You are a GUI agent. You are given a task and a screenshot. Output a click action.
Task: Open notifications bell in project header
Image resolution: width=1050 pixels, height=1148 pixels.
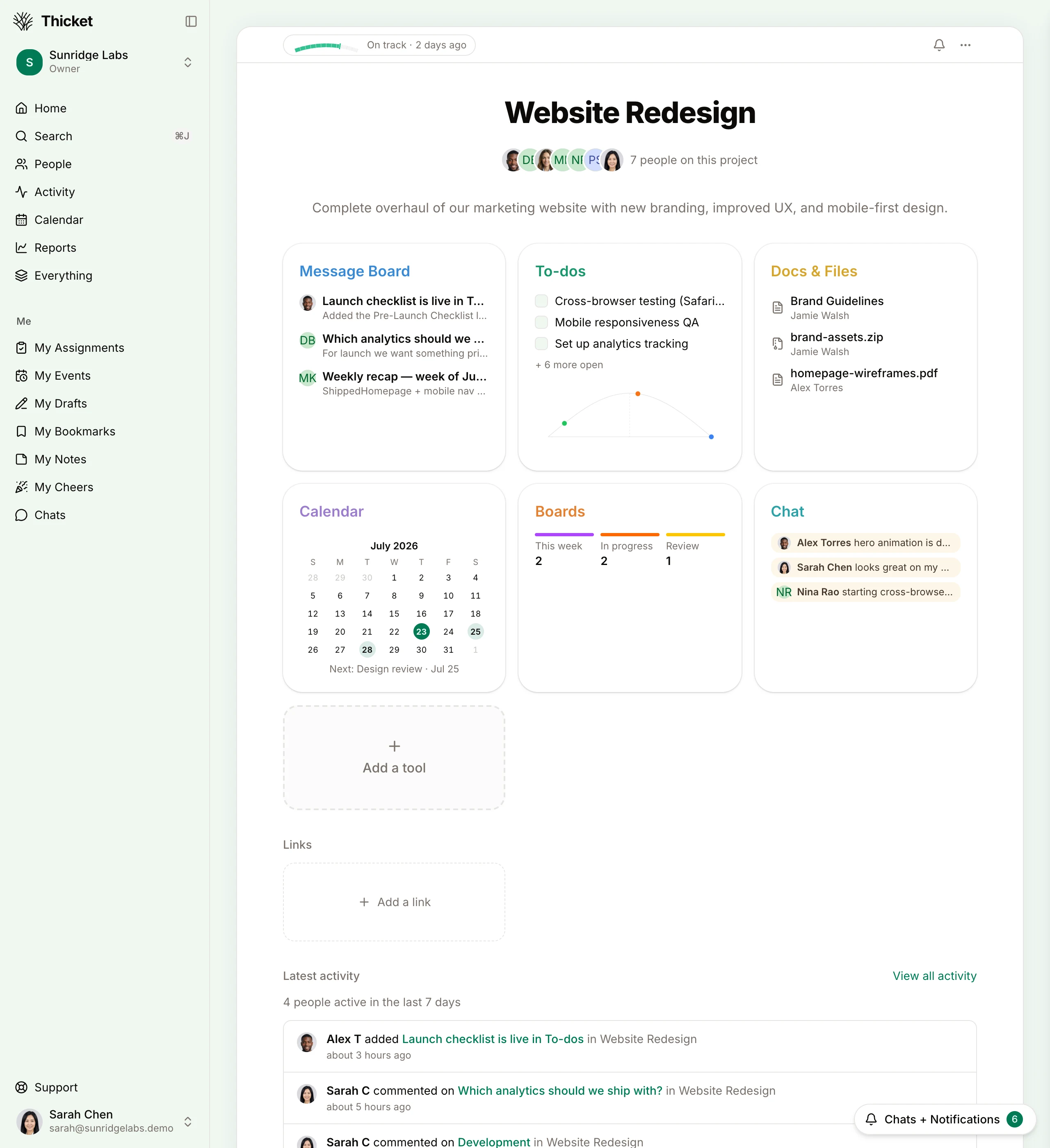point(939,45)
